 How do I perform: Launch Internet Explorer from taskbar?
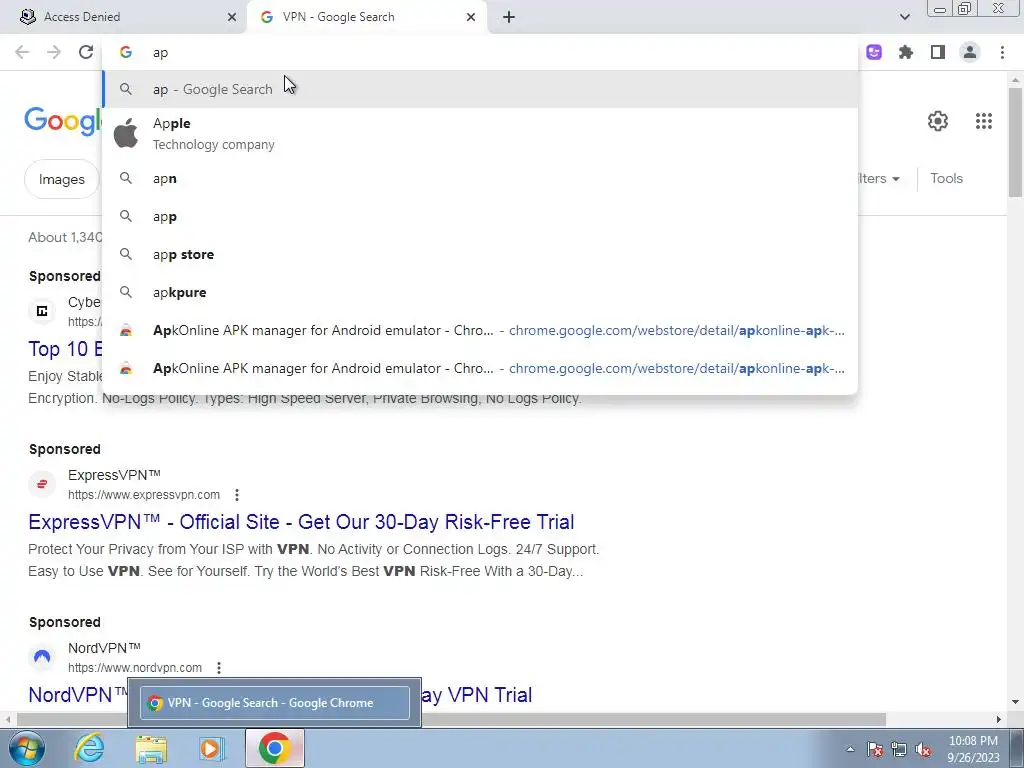pyautogui.click(x=89, y=748)
